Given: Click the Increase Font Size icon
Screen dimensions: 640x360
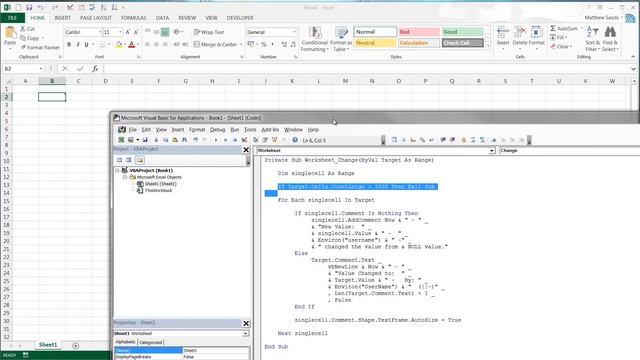Looking at the screenshot, I should tap(128, 32).
